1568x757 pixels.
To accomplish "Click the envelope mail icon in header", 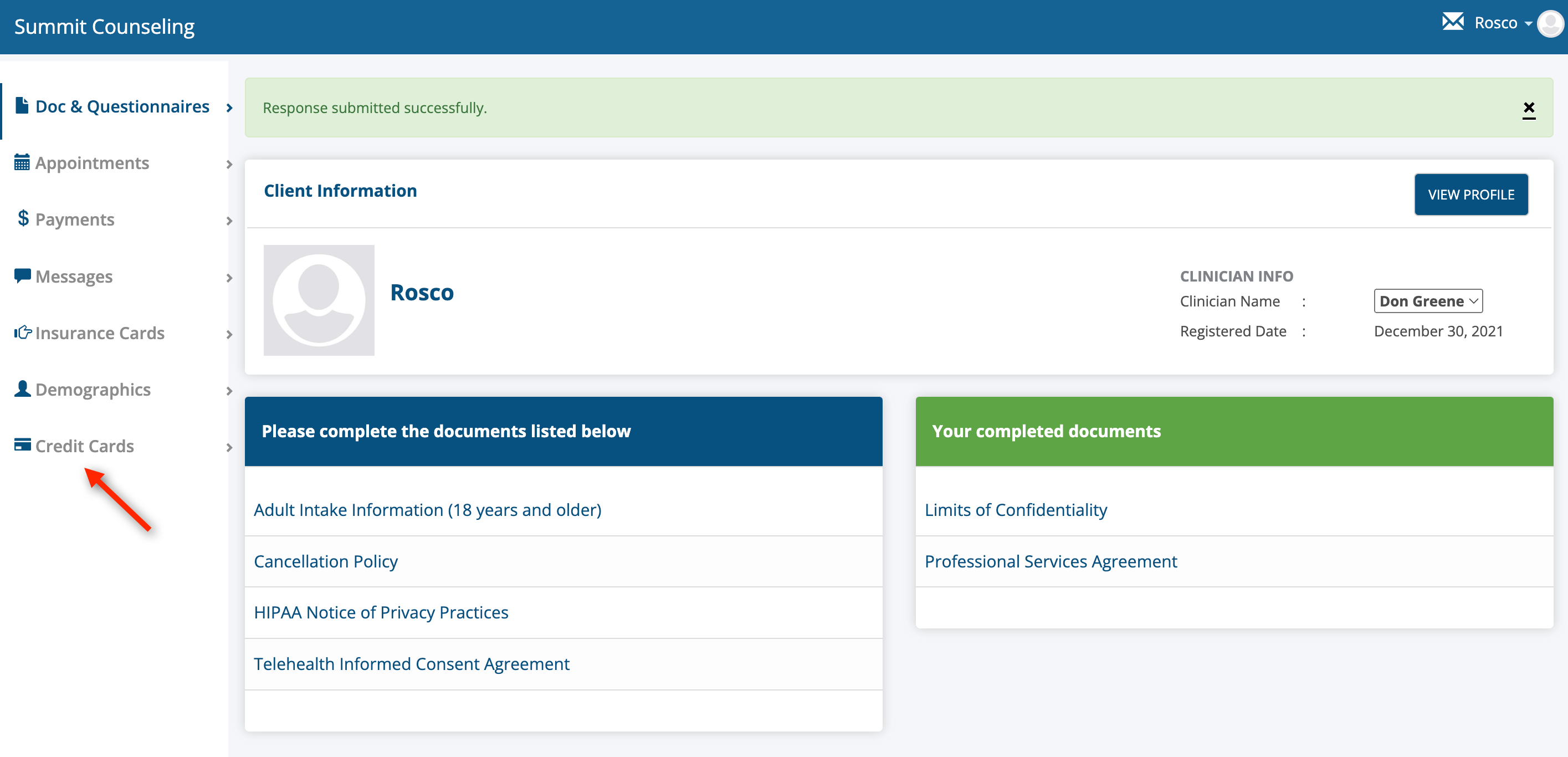I will pos(1452,22).
